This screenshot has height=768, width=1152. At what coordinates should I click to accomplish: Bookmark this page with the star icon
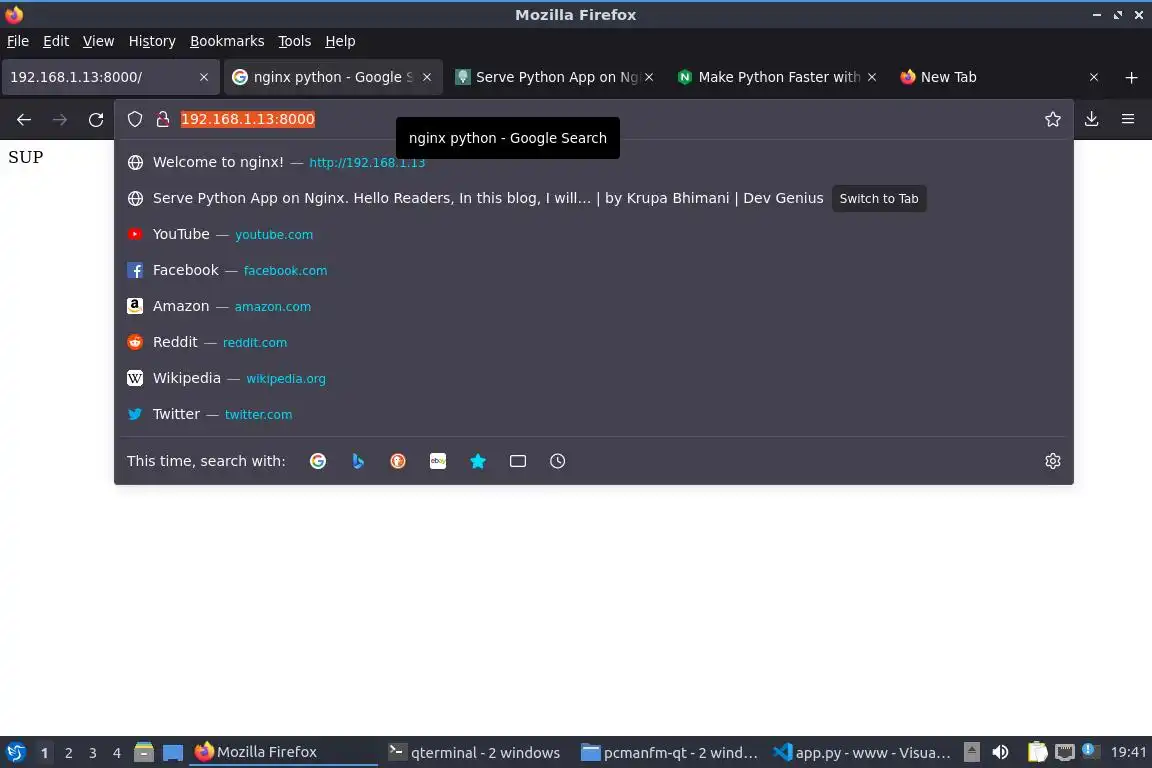point(1053,119)
